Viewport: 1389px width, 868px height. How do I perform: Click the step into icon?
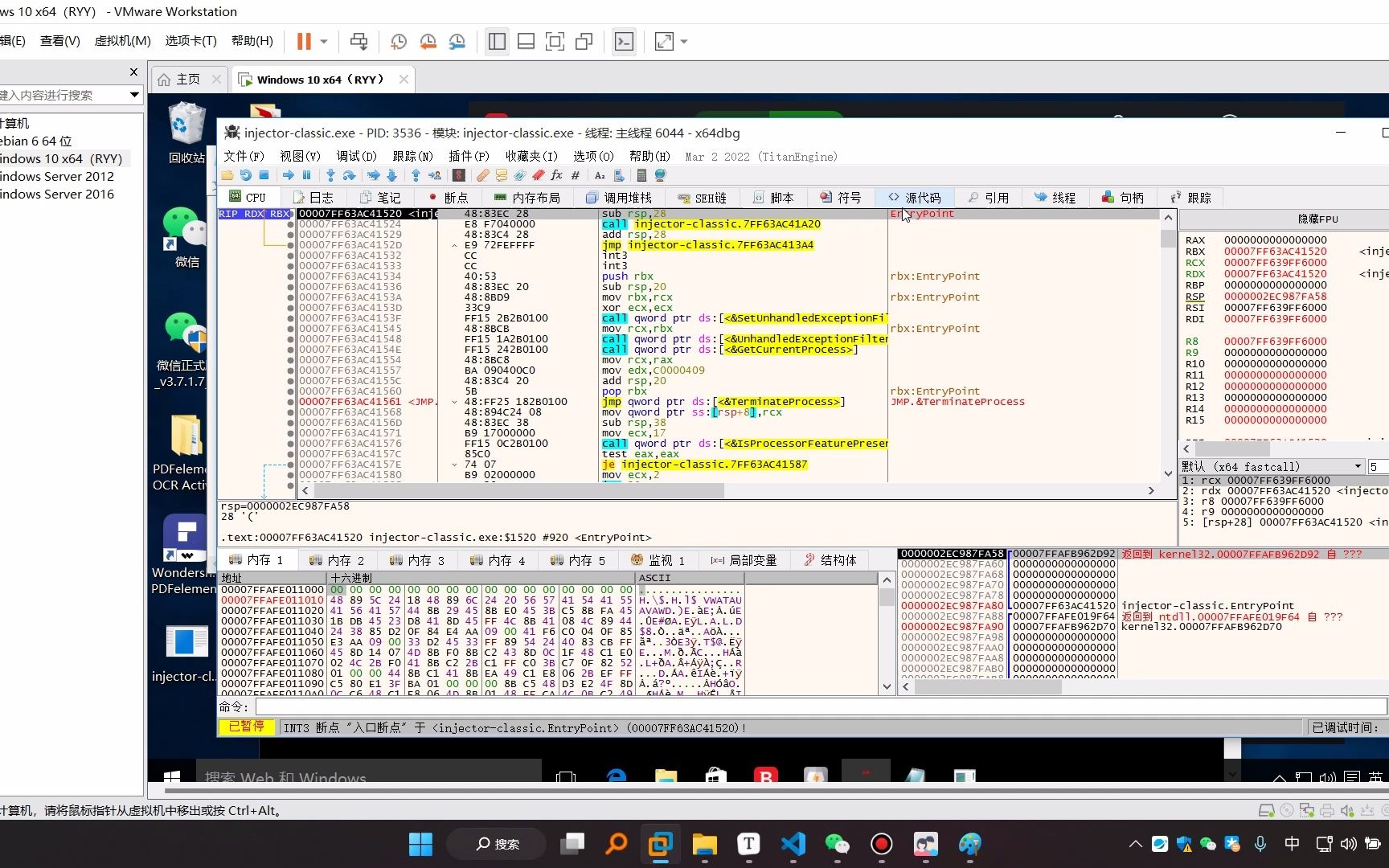(330, 175)
